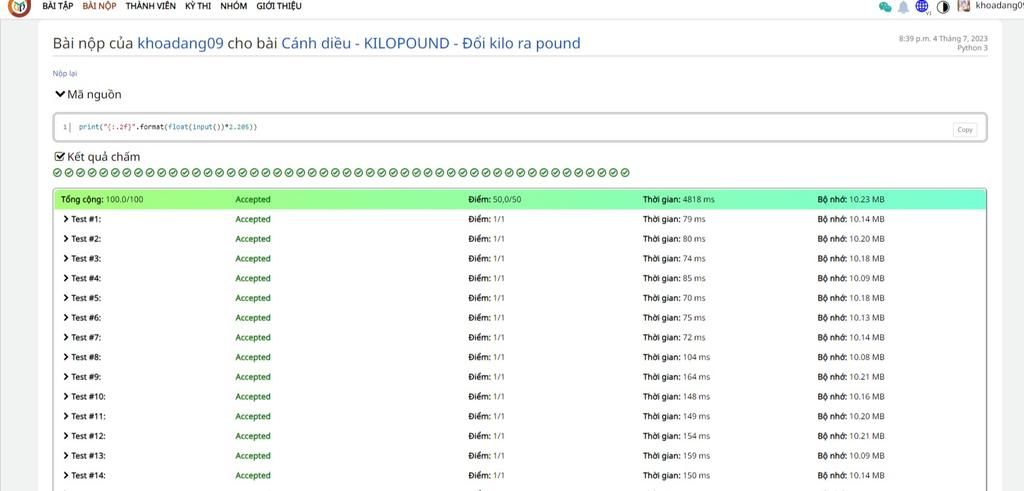The image size is (1024, 491).
Task: Click the Python 3 language label
Action: click(x=972, y=48)
